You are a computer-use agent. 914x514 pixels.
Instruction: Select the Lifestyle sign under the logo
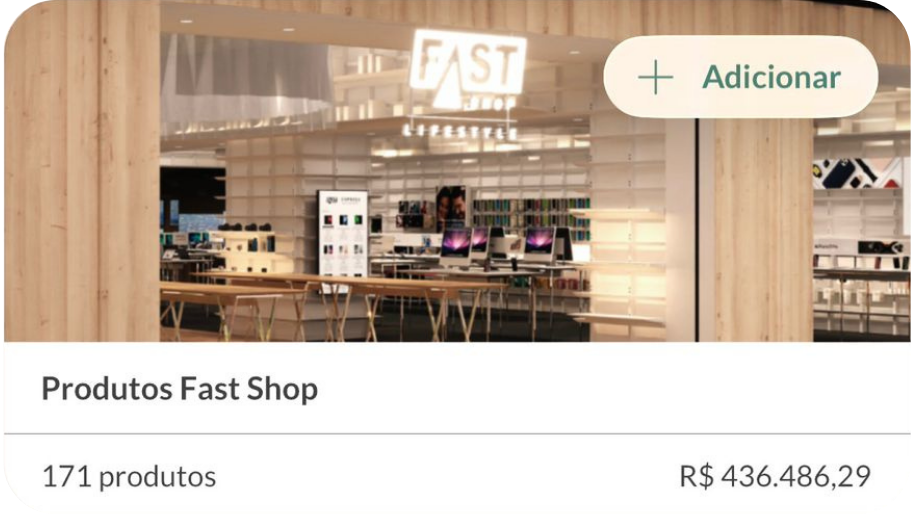459,131
